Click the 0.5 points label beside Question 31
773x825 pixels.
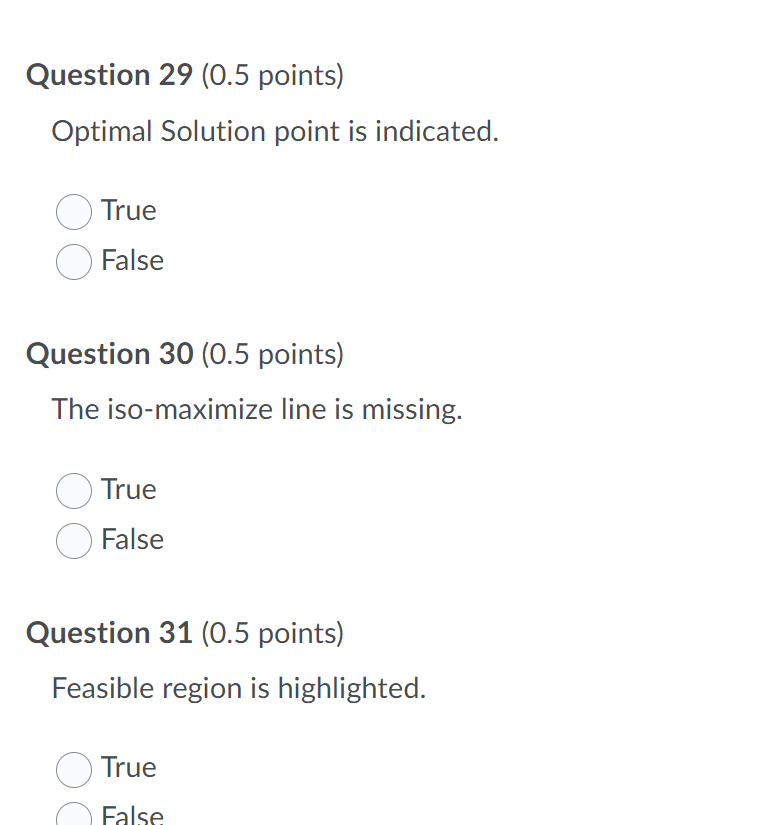click(x=273, y=633)
